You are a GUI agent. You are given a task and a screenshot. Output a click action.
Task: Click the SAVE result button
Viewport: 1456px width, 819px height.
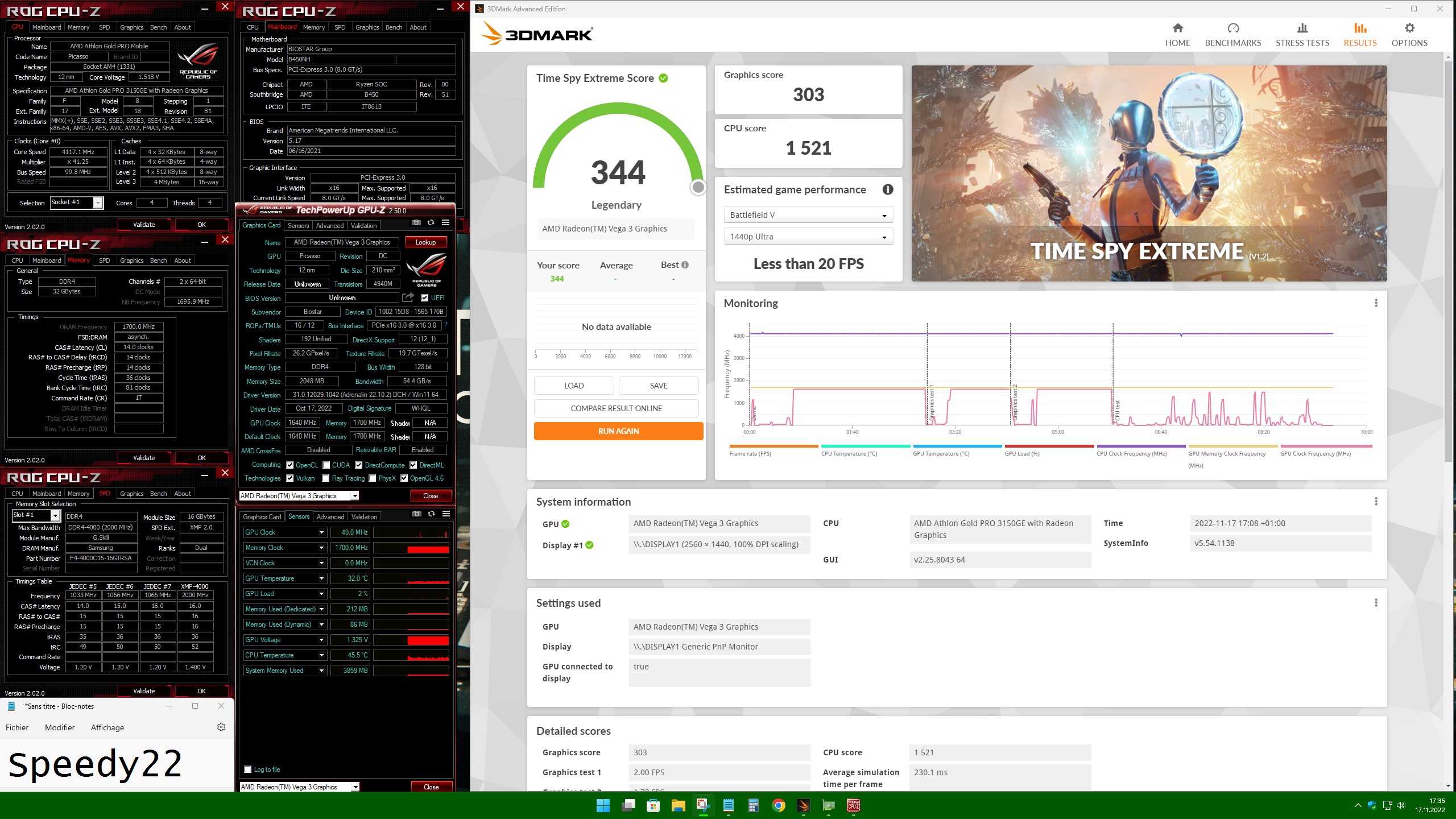659,386
